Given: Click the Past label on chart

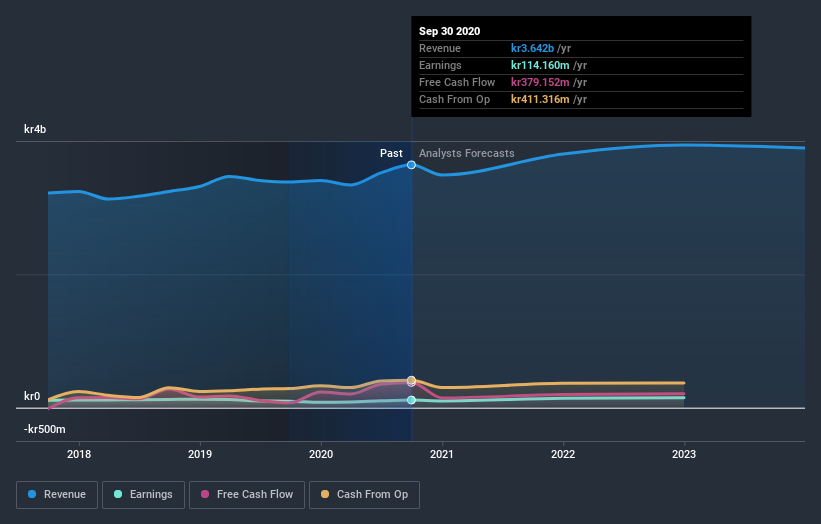Looking at the screenshot, I should [x=391, y=153].
